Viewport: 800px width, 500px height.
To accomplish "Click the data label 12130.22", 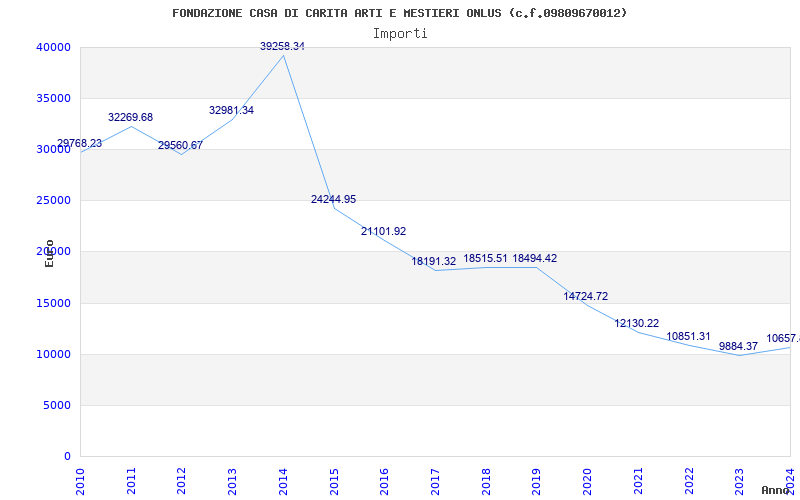I will [636, 323].
